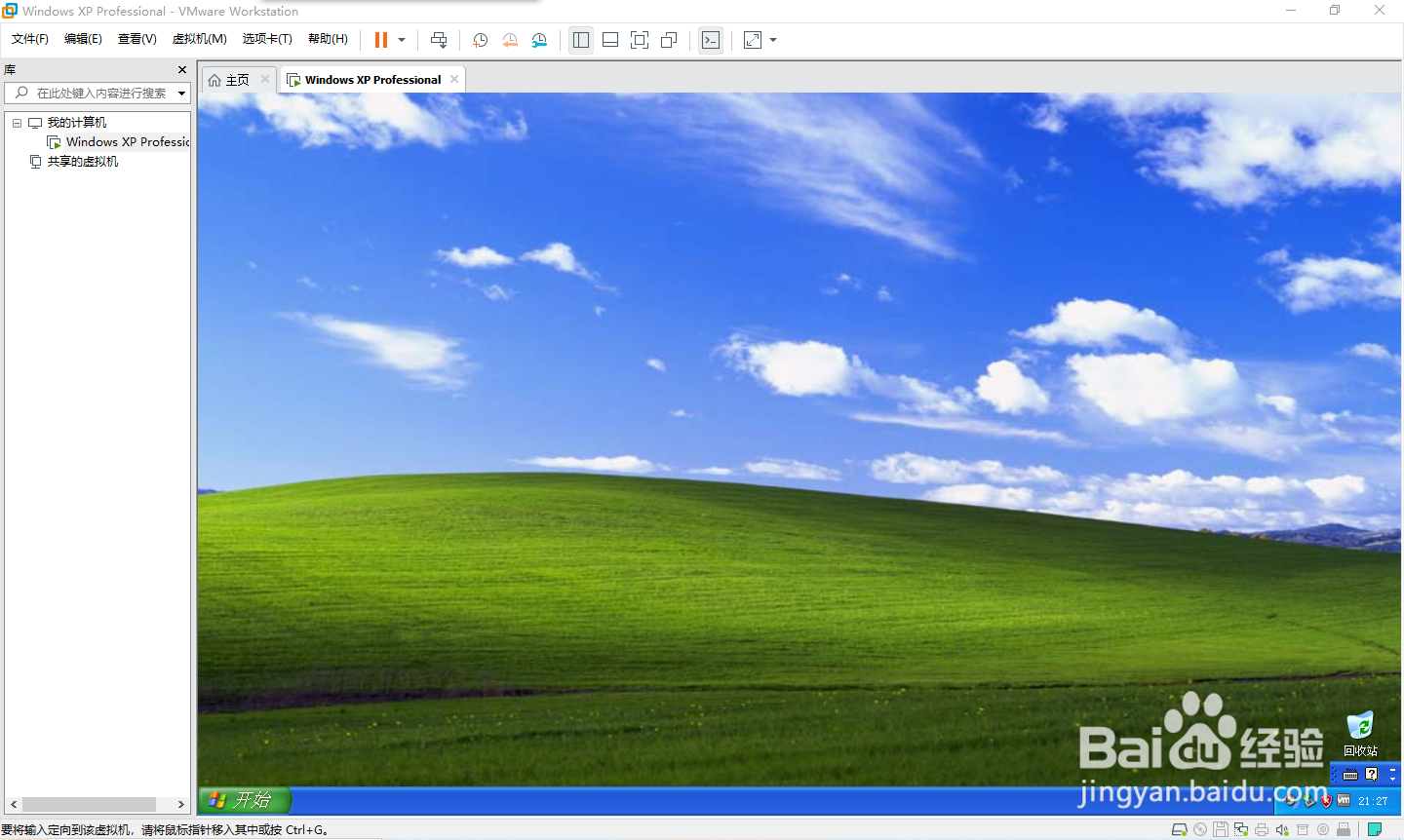Minimize the XP language bar
Image resolution: width=1404 pixels, height=840 pixels.
[x=1392, y=770]
